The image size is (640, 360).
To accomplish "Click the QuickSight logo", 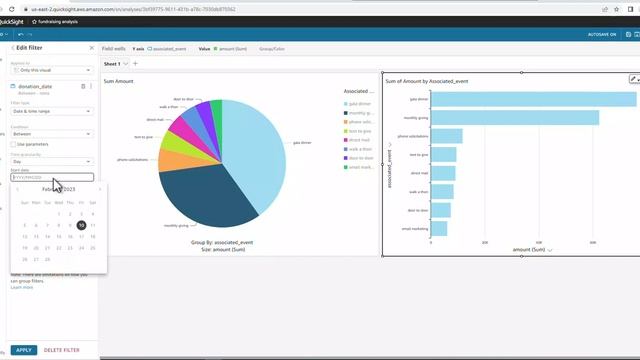I will tap(12, 22).
